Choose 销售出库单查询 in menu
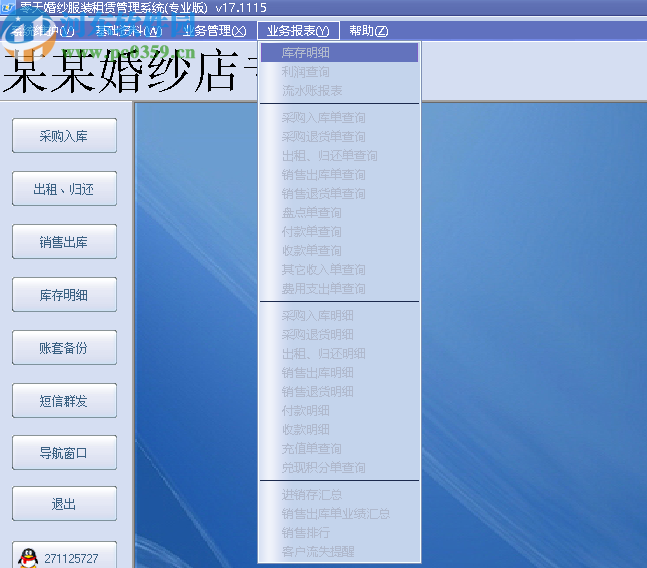Screen dimensions: 647x568 (339, 175)
